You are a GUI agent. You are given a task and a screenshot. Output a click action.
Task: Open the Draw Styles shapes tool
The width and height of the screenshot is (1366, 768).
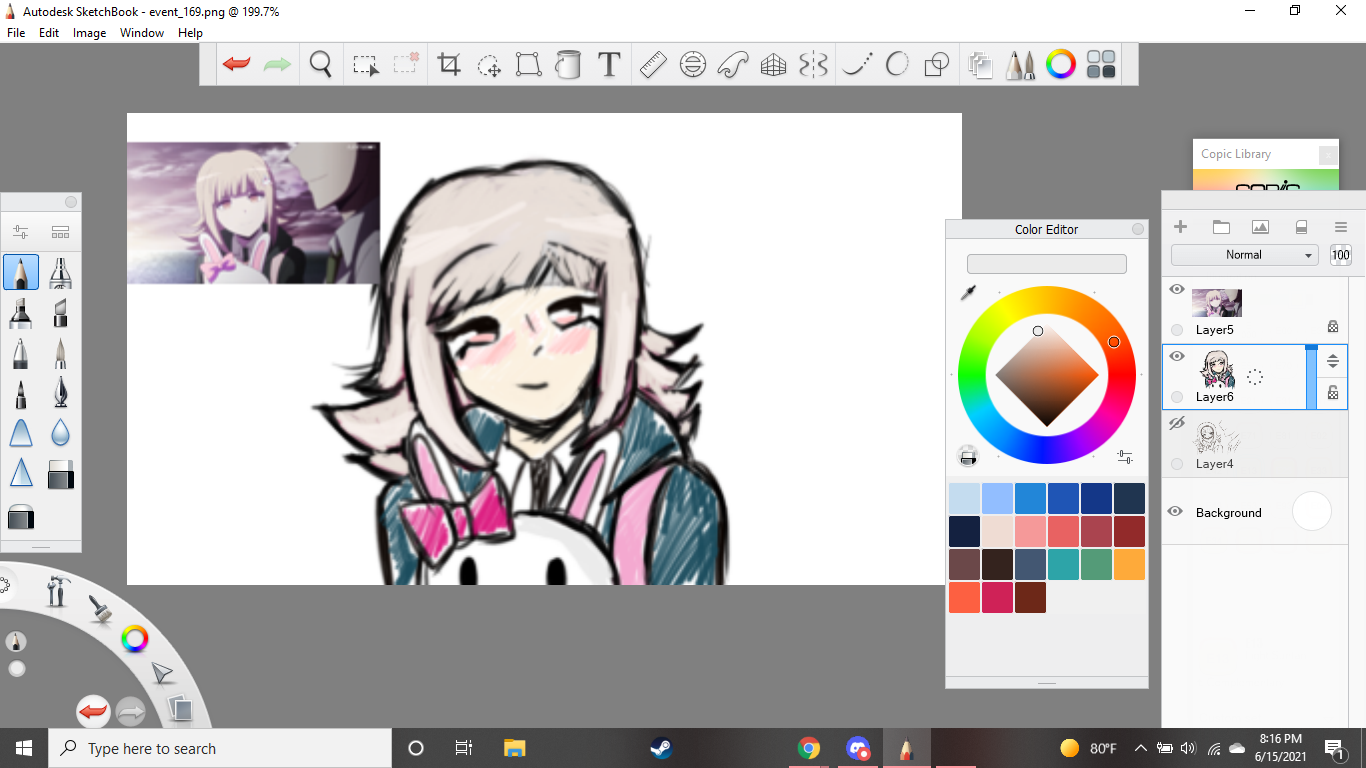coord(937,65)
